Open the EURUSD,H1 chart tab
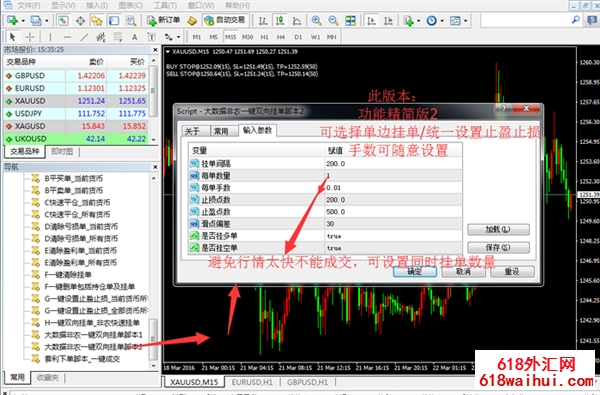The height and width of the screenshot is (395, 600). coord(252,382)
